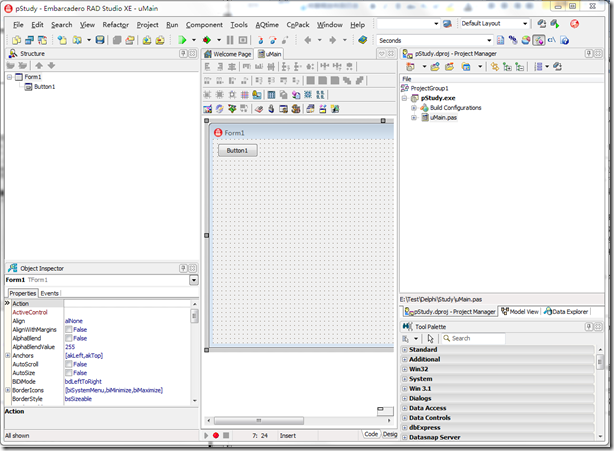This screenshot has width=614, height=451.
Task: Open the Form1 TForm1 object selector dropdown
Action: 194,280
